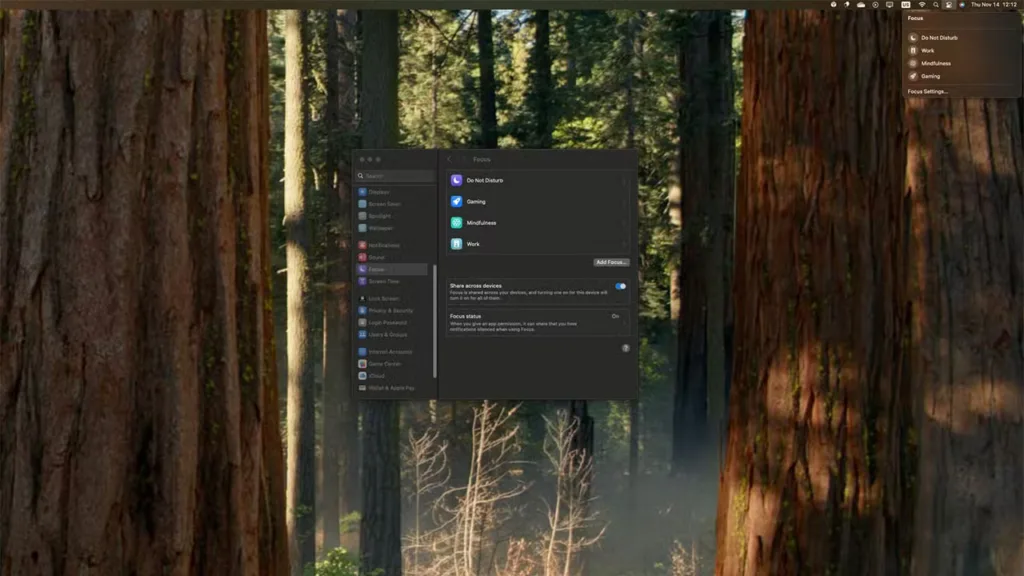This screenshot has width=1024, height=576.
Task: Toggle Share across devices switch
Action: [620, 286]
